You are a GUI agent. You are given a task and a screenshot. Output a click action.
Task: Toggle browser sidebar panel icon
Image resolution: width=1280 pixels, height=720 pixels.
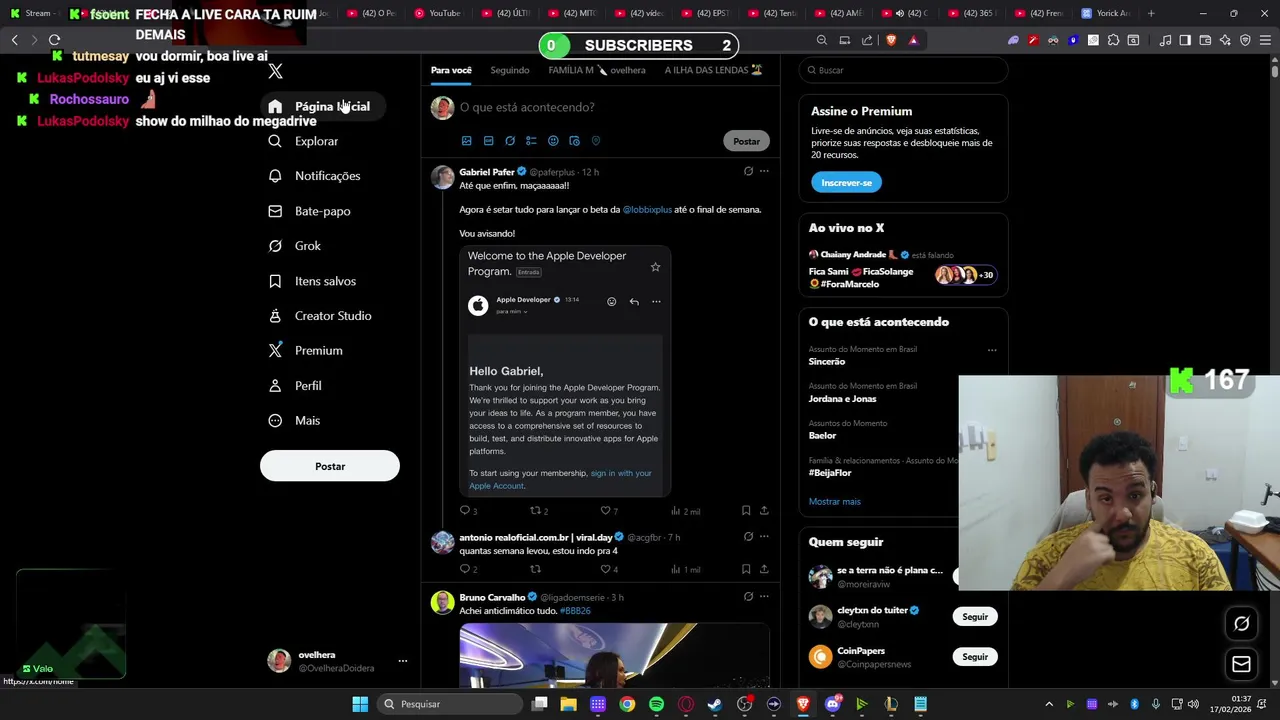1185,40
